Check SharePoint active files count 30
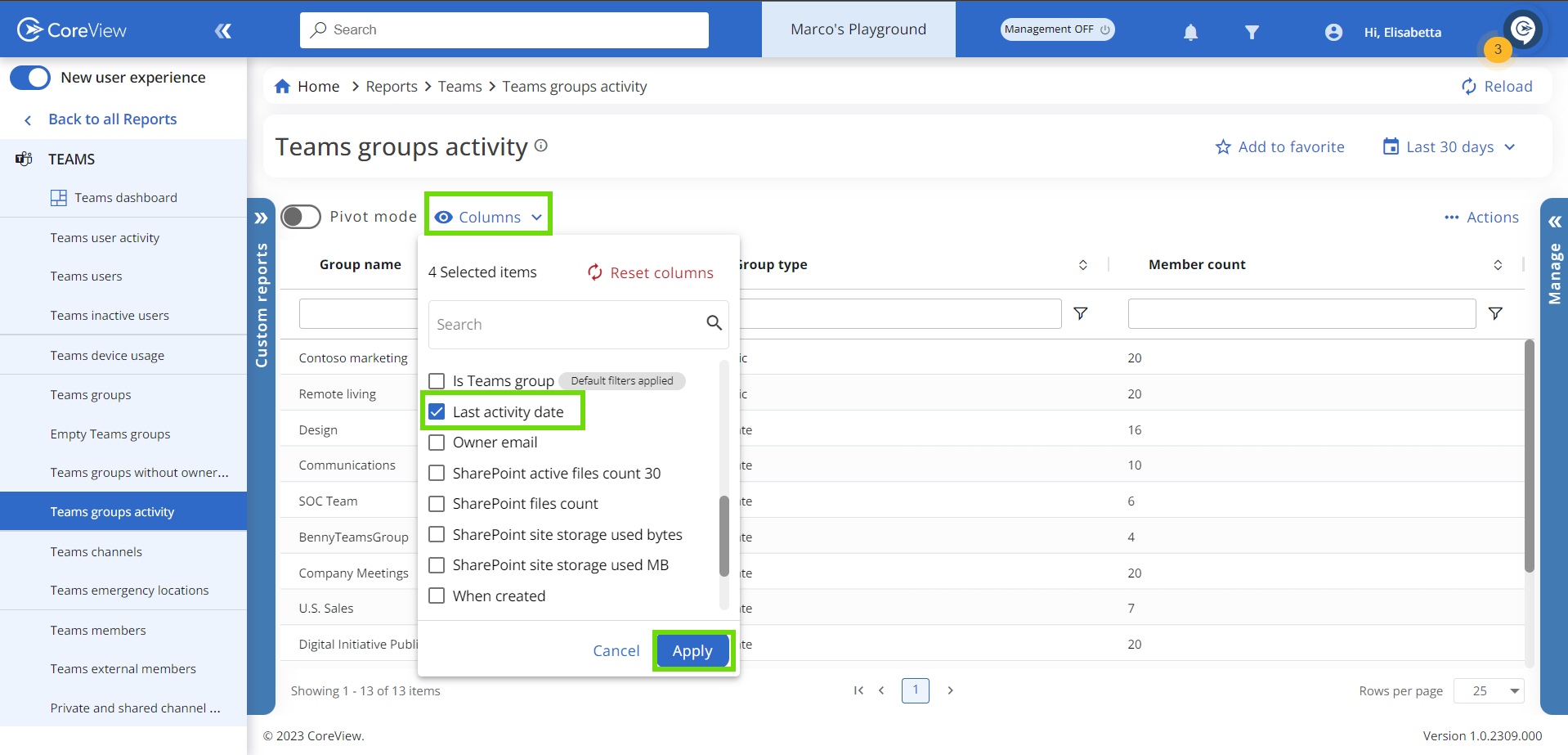The image size is (1568, 755). pos(437,473)
